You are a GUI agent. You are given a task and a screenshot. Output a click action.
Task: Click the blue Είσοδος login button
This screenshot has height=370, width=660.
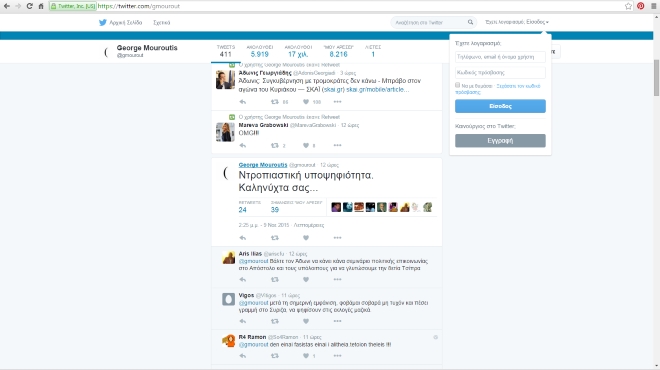[500, 106]
